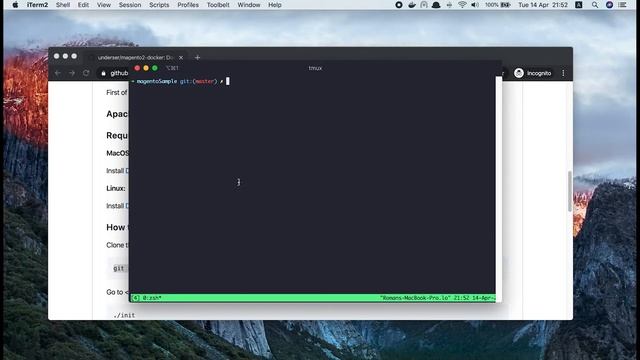Open the Scripts menu

pyautogui.click(x=159, y=5)
